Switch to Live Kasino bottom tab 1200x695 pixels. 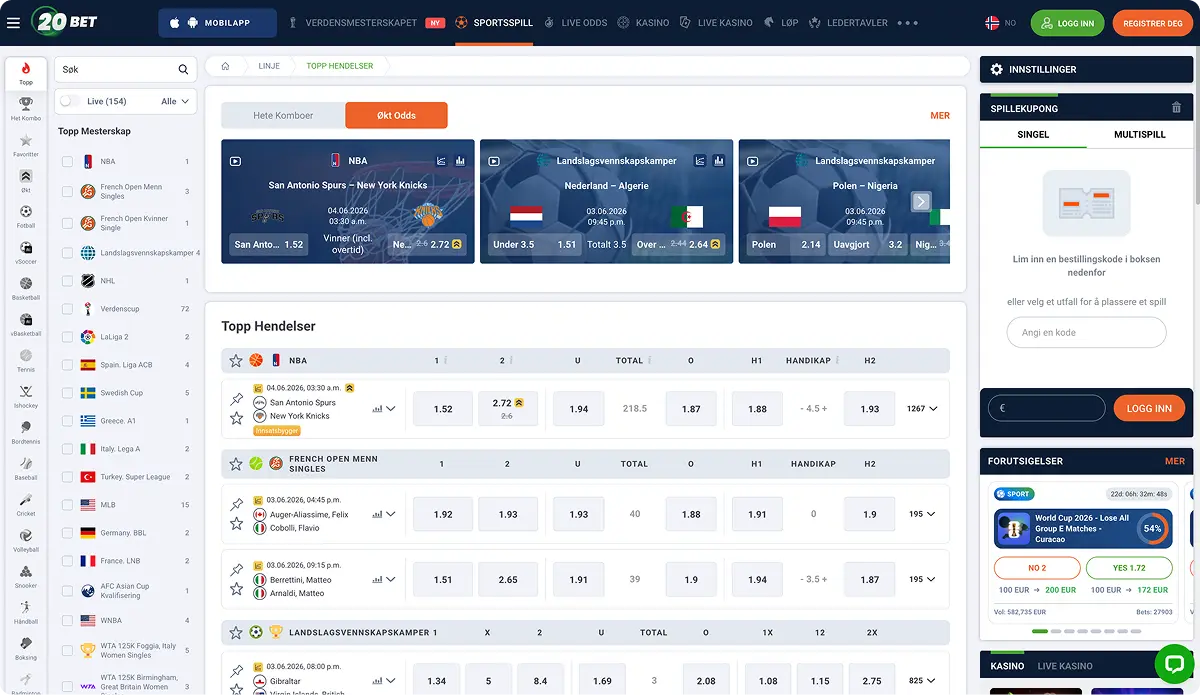click(1065, 666)
